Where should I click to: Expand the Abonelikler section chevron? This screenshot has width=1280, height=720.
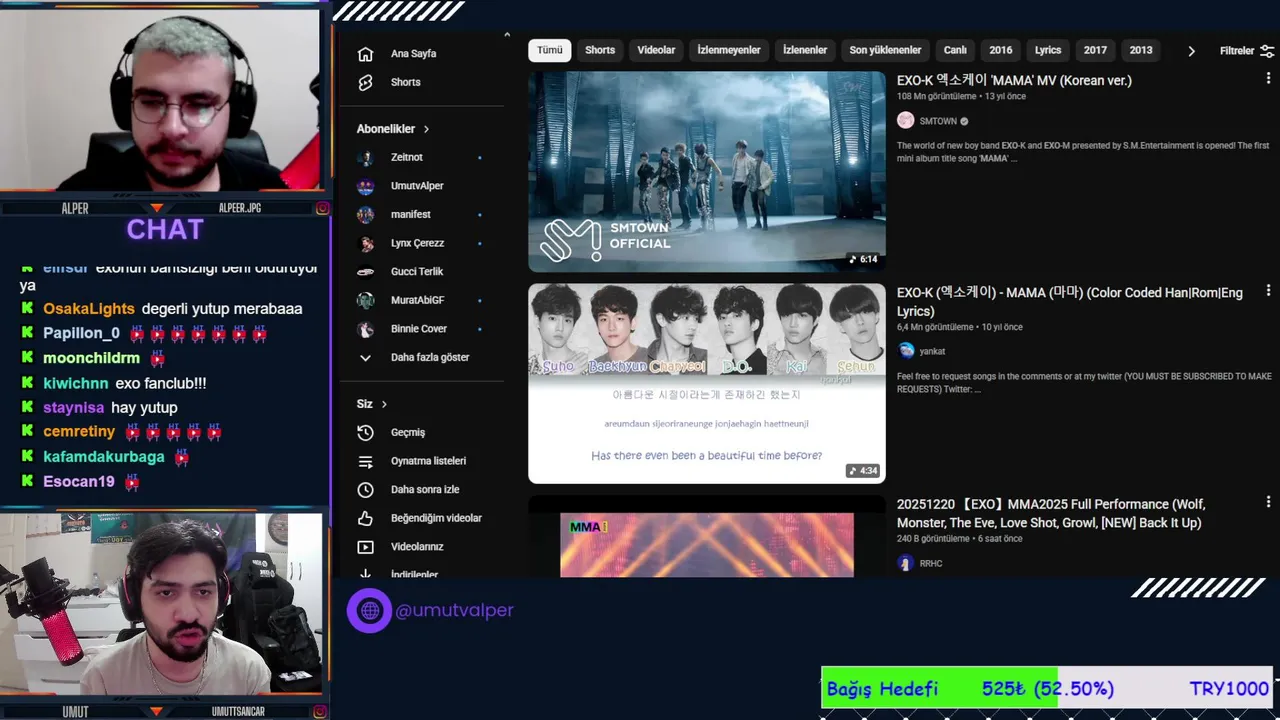[x=426, y=129]
